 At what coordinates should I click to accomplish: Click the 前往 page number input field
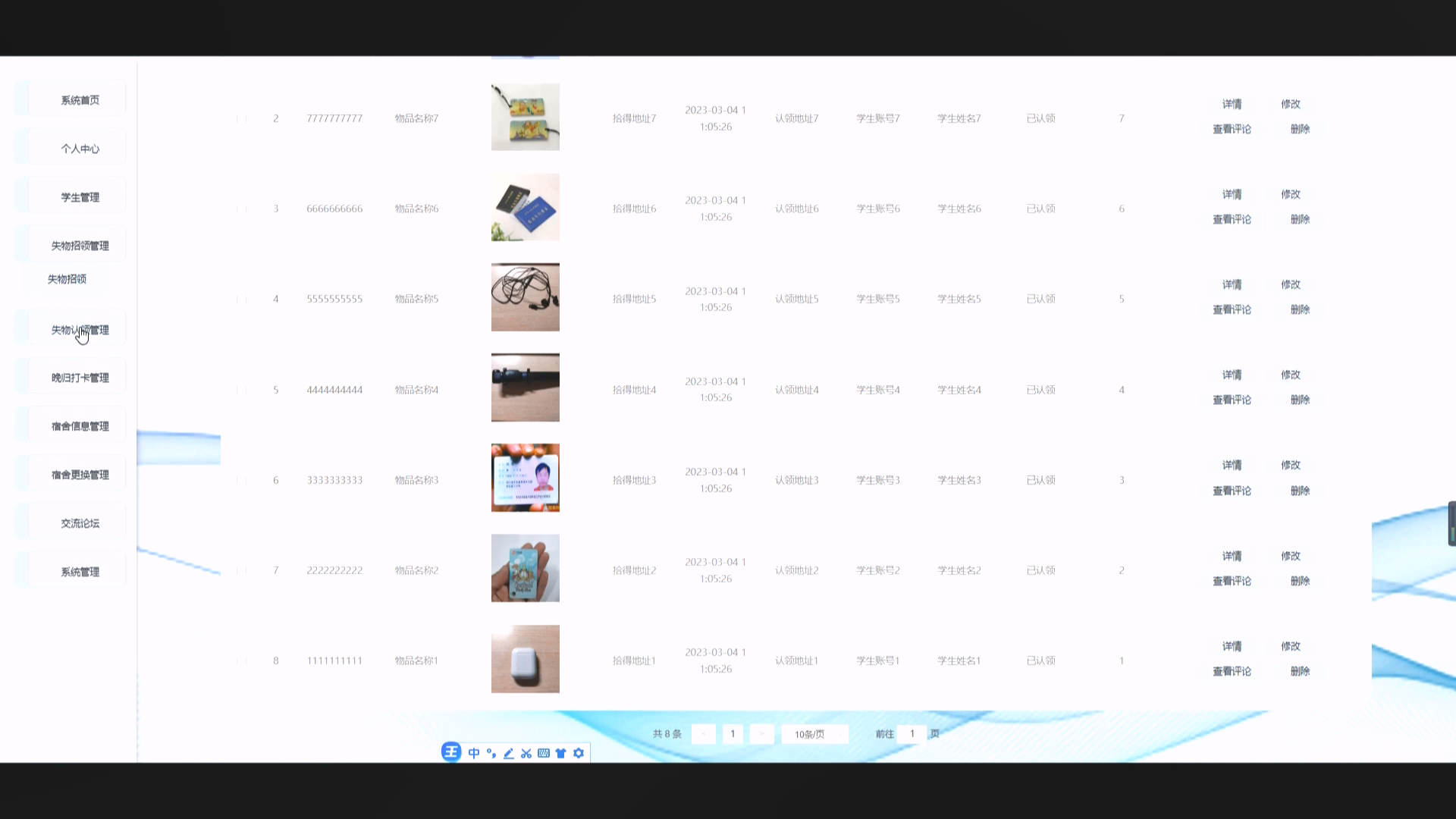pyautogui.click(x=912, y=734)
